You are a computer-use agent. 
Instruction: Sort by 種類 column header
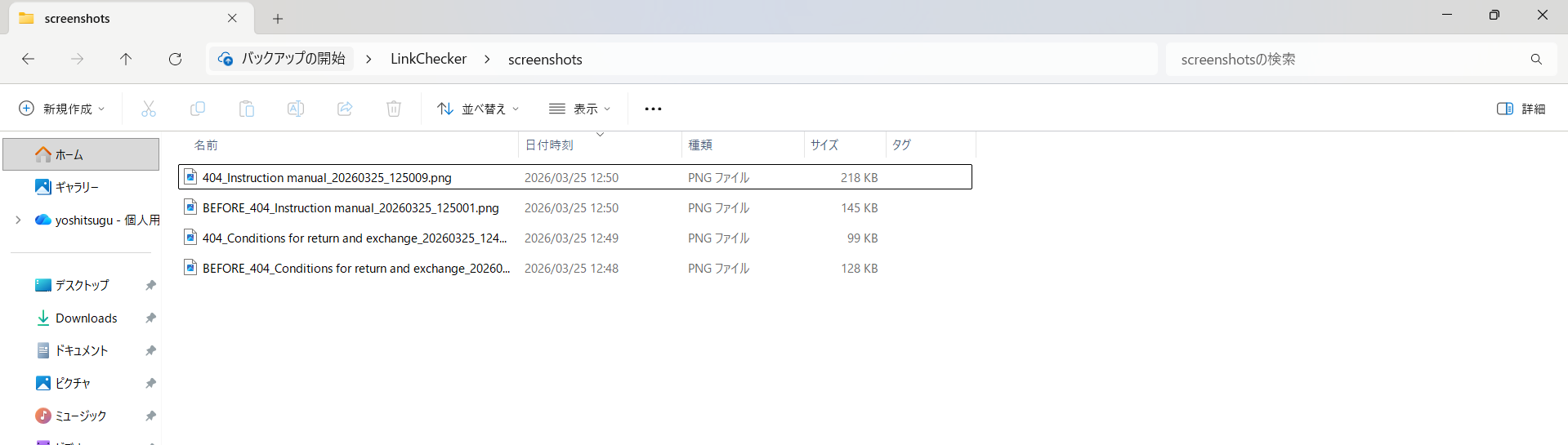(743, 145)
